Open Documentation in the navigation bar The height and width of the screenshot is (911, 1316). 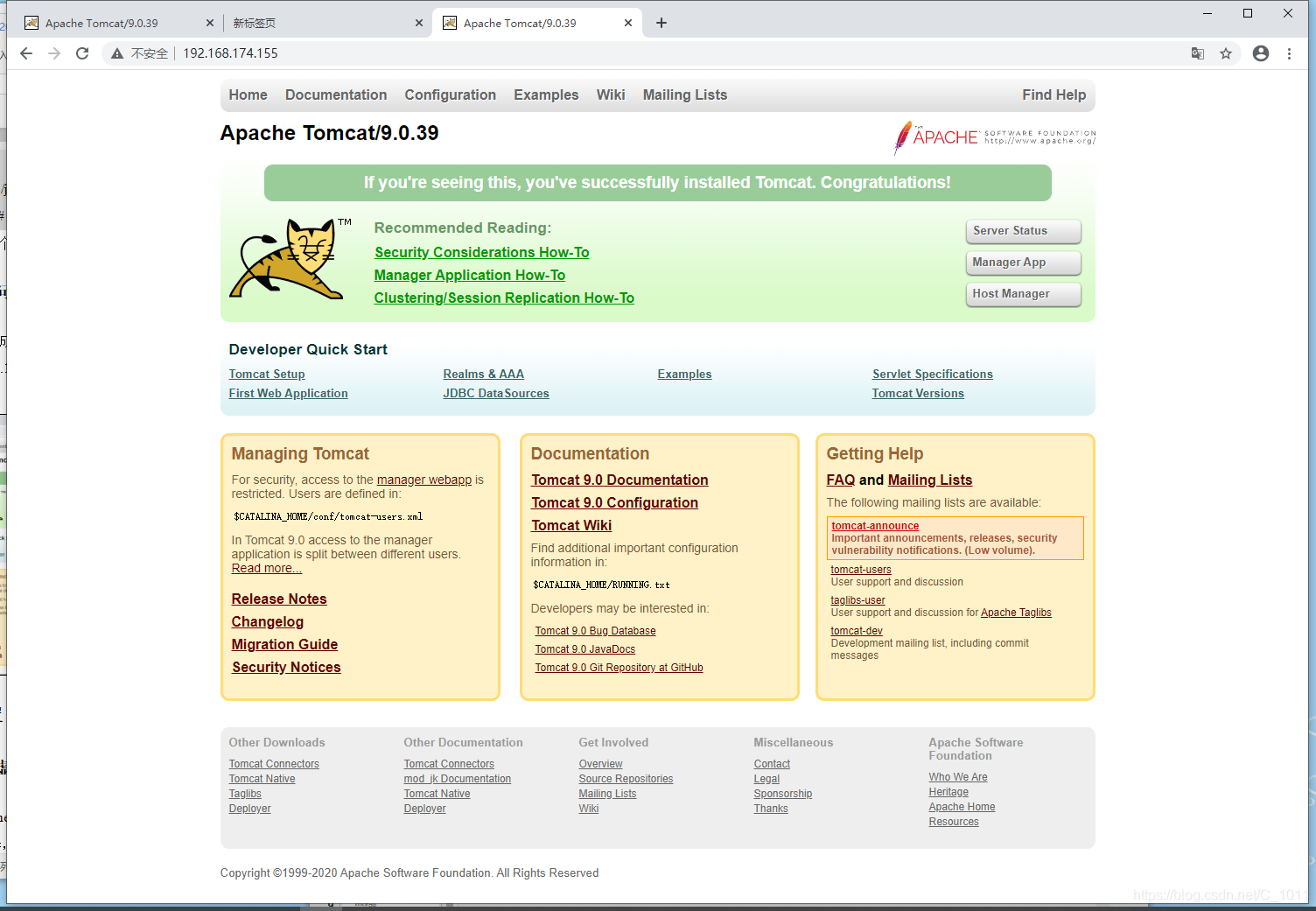[336, 95]
